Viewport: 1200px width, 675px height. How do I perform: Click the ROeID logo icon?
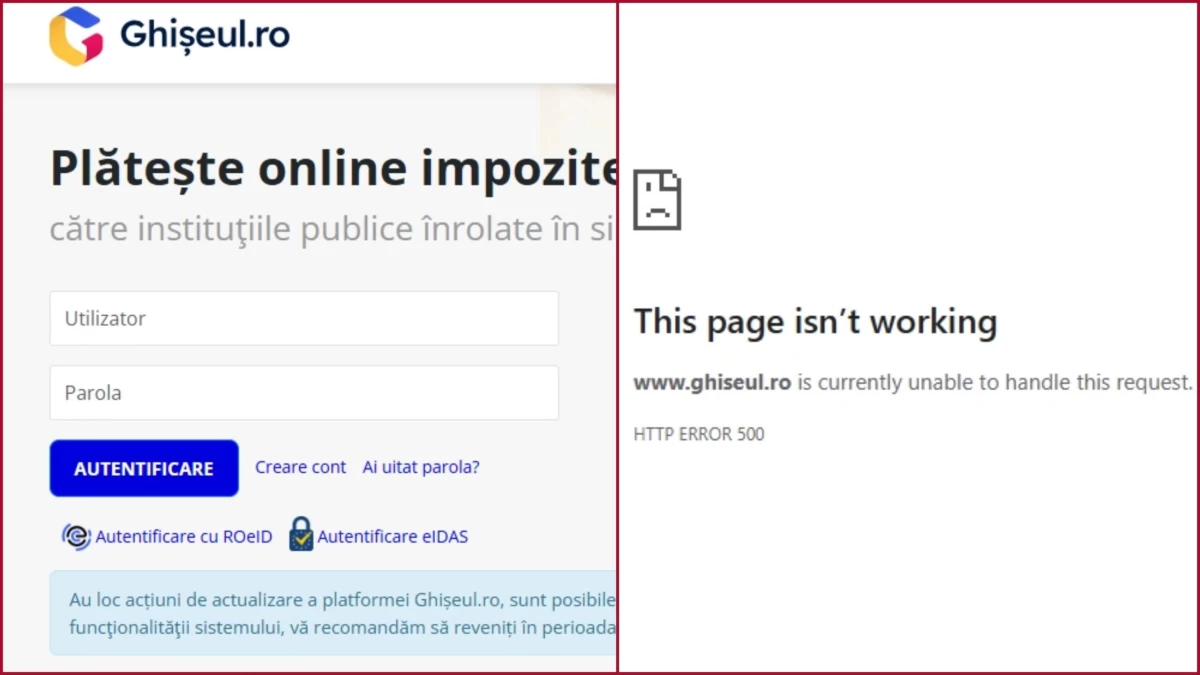[76, 536]
